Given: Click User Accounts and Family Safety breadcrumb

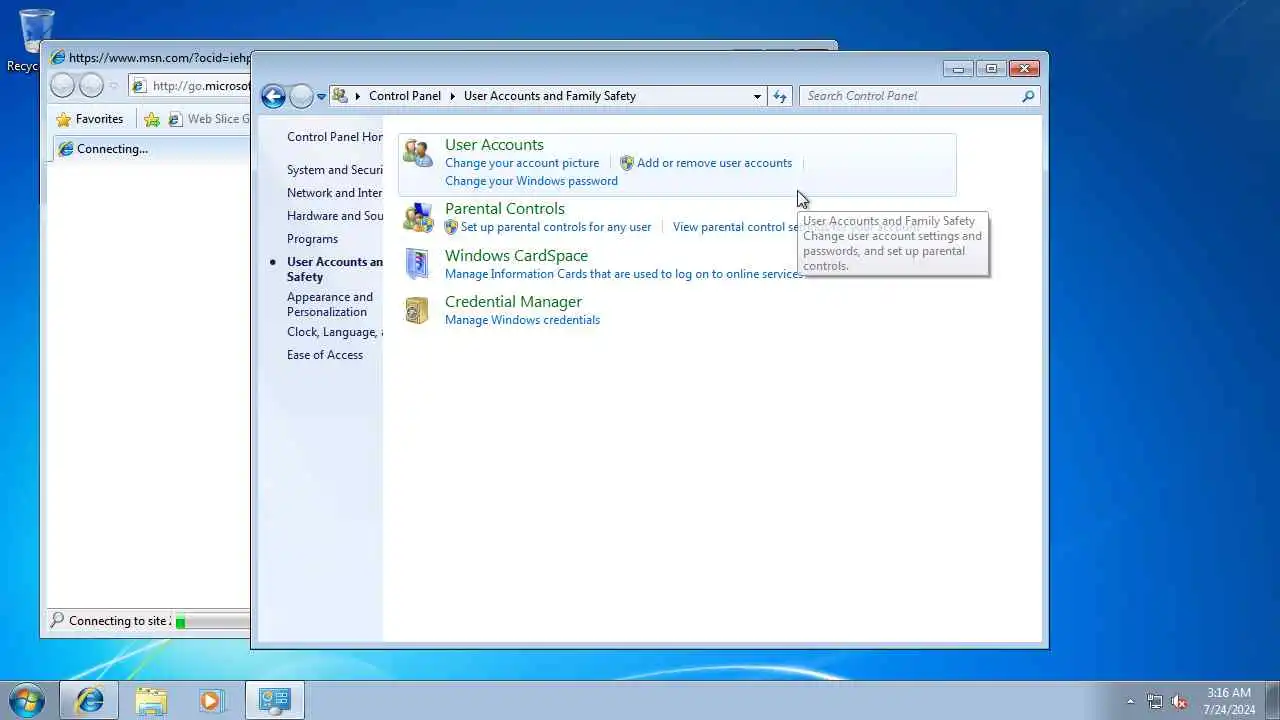Looking at the screenshot, I should point(550,96).
